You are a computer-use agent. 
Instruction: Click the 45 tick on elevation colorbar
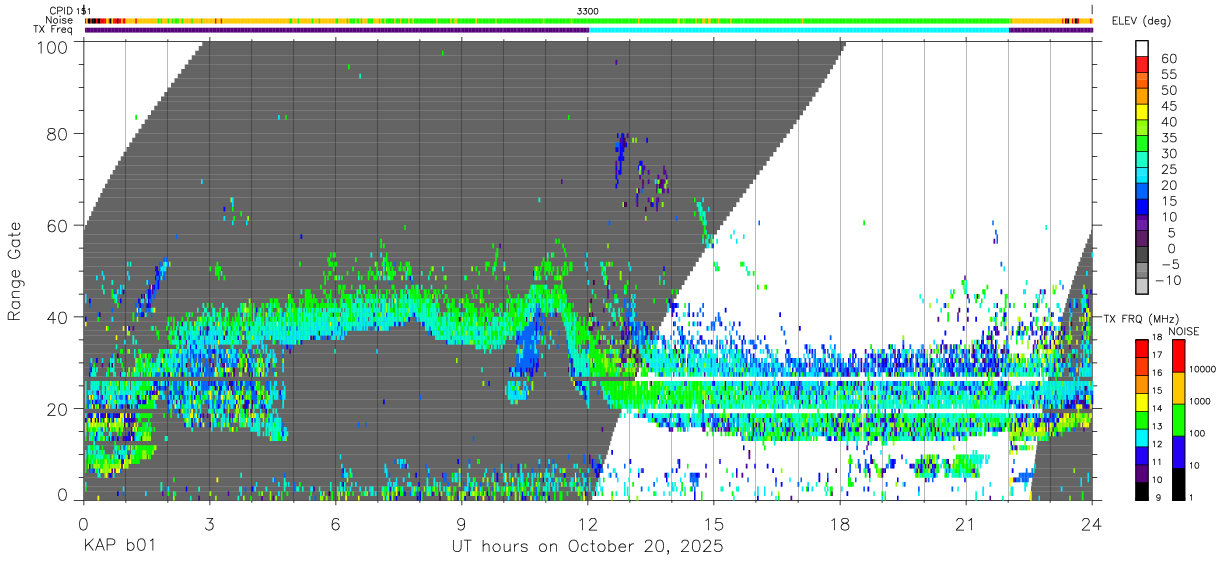(1167, 106)
